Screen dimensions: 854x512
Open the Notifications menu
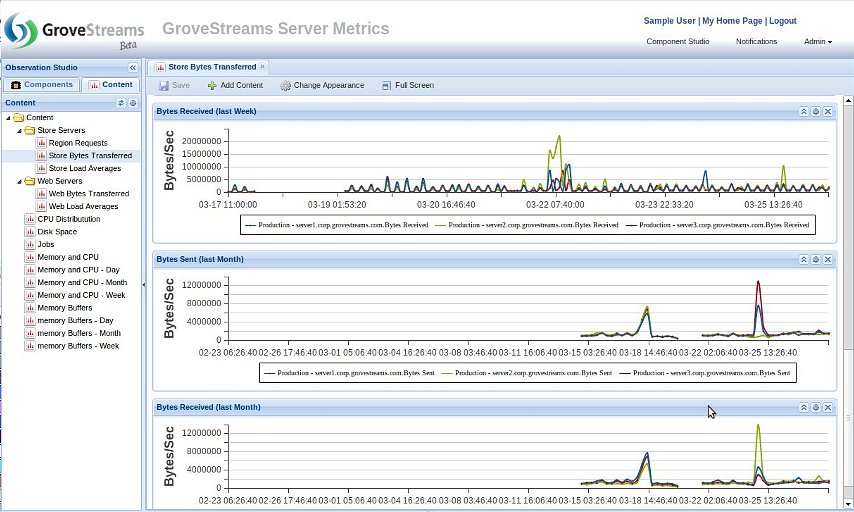(756, 41)
